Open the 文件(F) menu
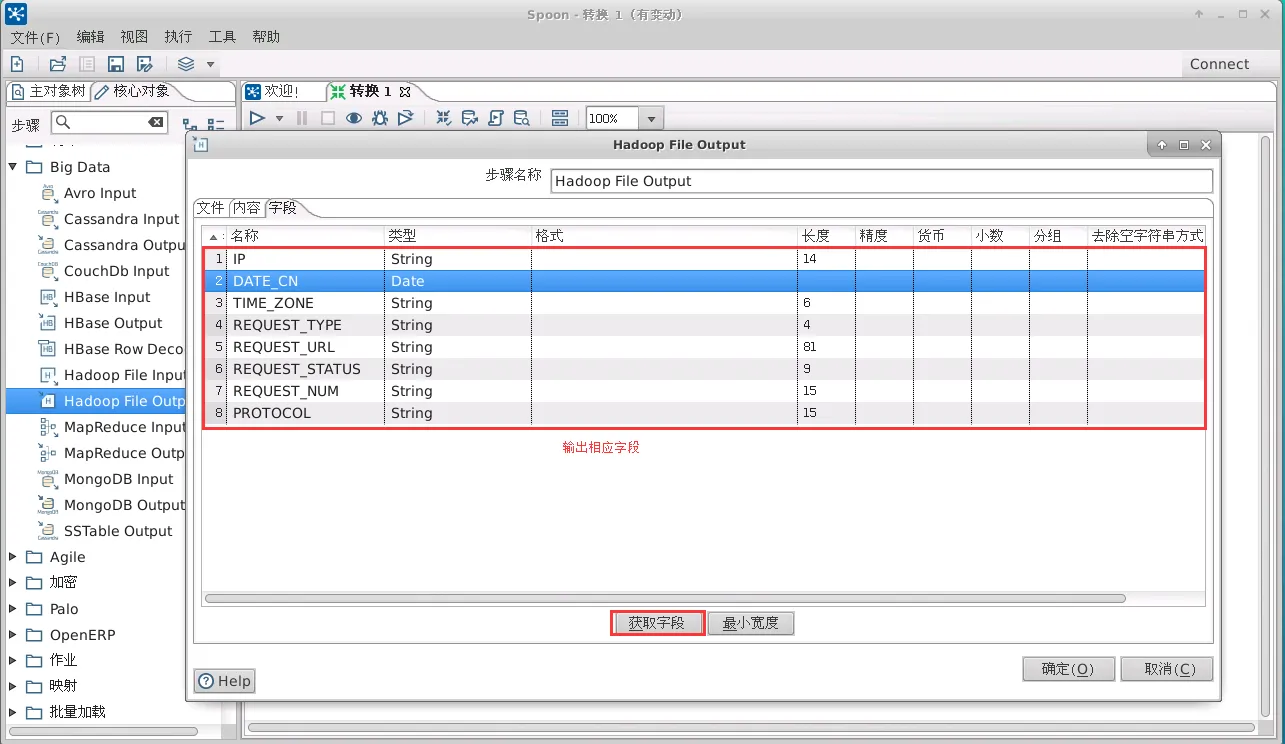The width and height of the screenshot is (1285, 744). point(35,37)
